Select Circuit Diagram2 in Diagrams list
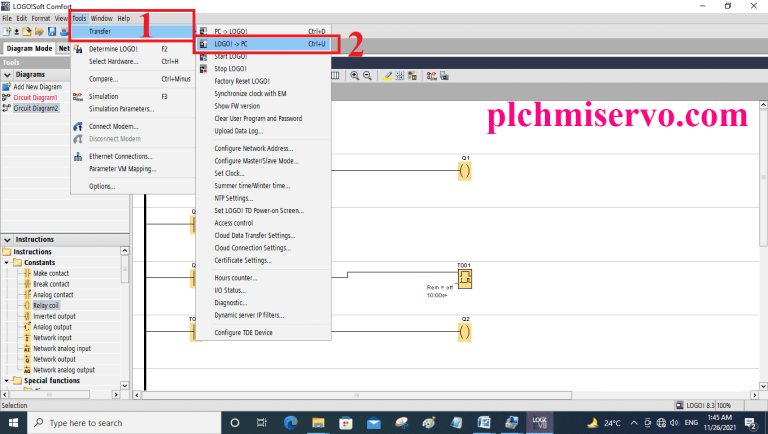The height and width of the screenshot is (434, 768). point(36,108)
